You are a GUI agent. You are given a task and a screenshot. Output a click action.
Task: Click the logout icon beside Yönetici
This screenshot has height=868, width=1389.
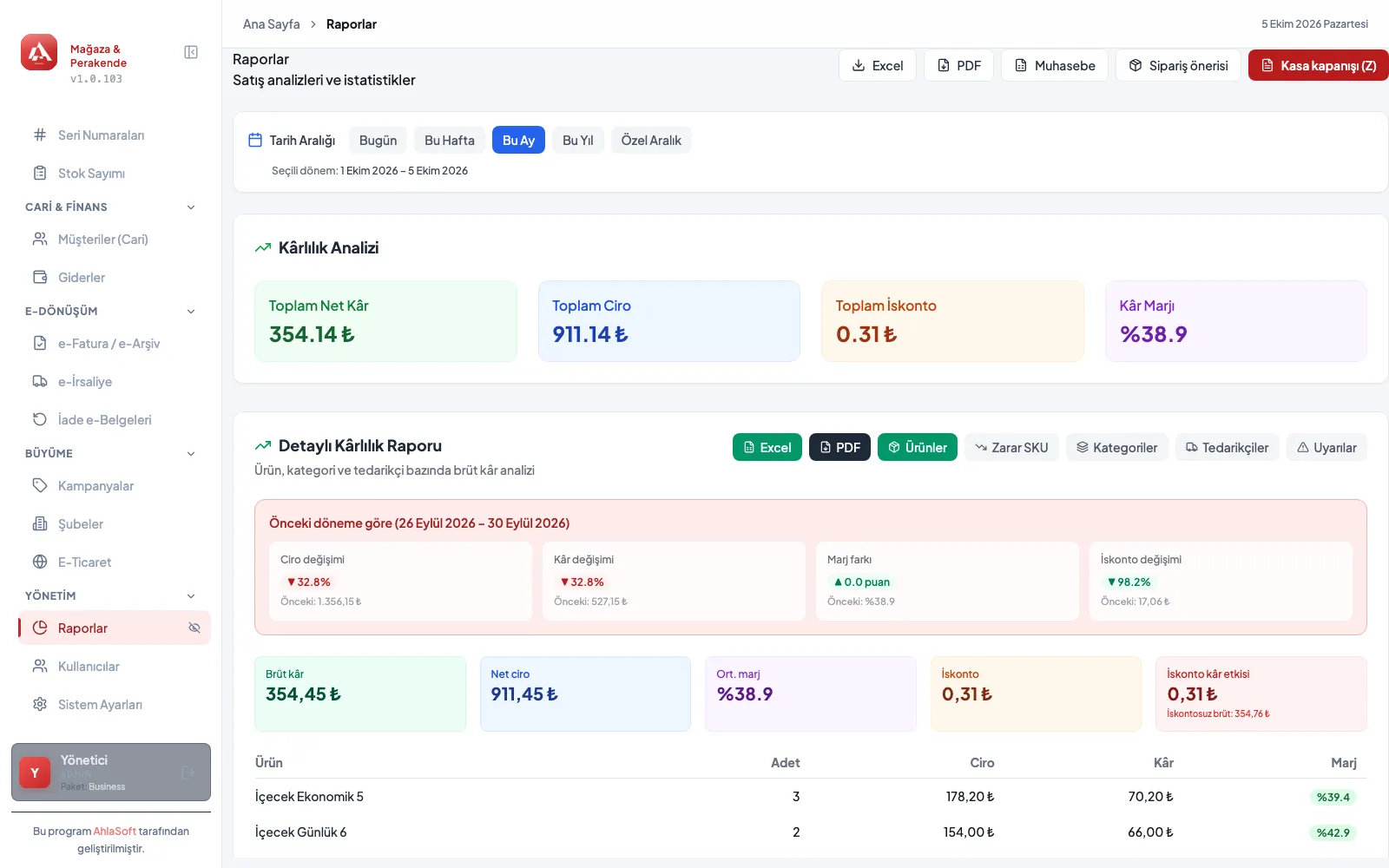pyautogui.click(x=188, y=772)
